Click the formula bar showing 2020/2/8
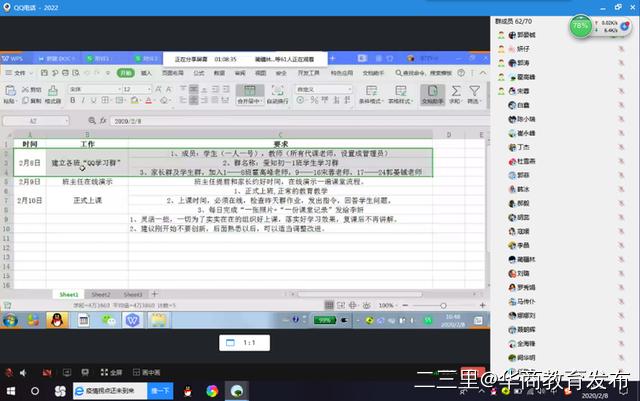 tap(298, 121)
